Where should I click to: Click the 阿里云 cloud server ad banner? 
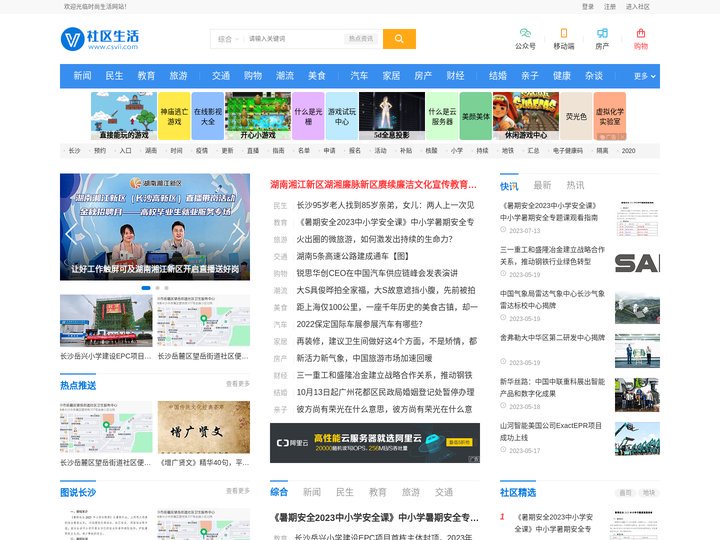coord(375,443)
